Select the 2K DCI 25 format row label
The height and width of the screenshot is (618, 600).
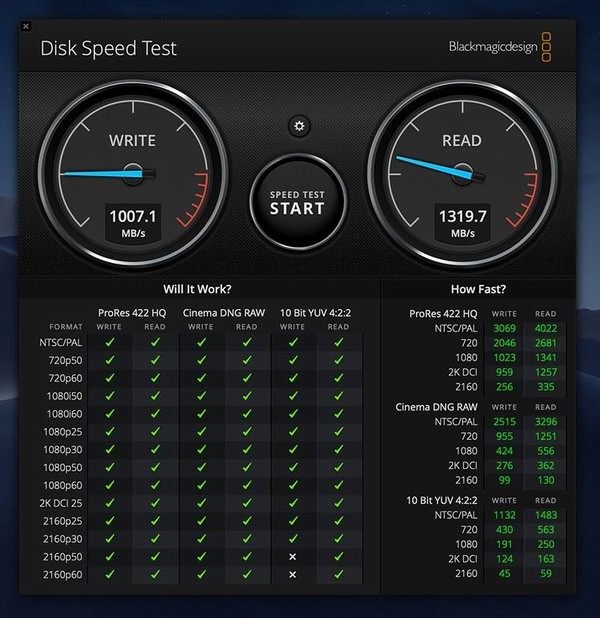pos(64,503)
